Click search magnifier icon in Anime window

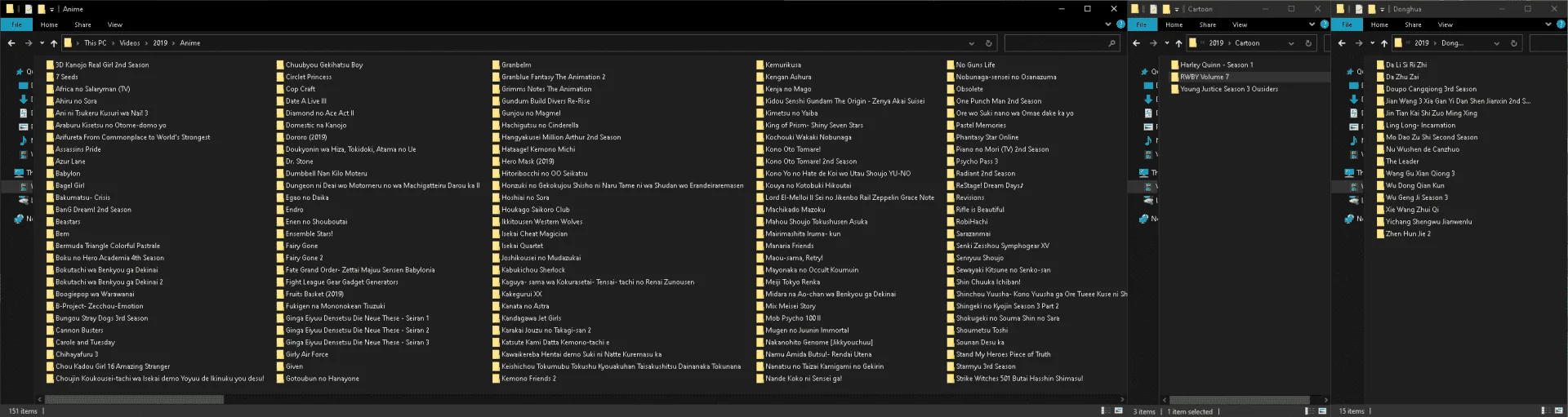(x=1111, y=43)
